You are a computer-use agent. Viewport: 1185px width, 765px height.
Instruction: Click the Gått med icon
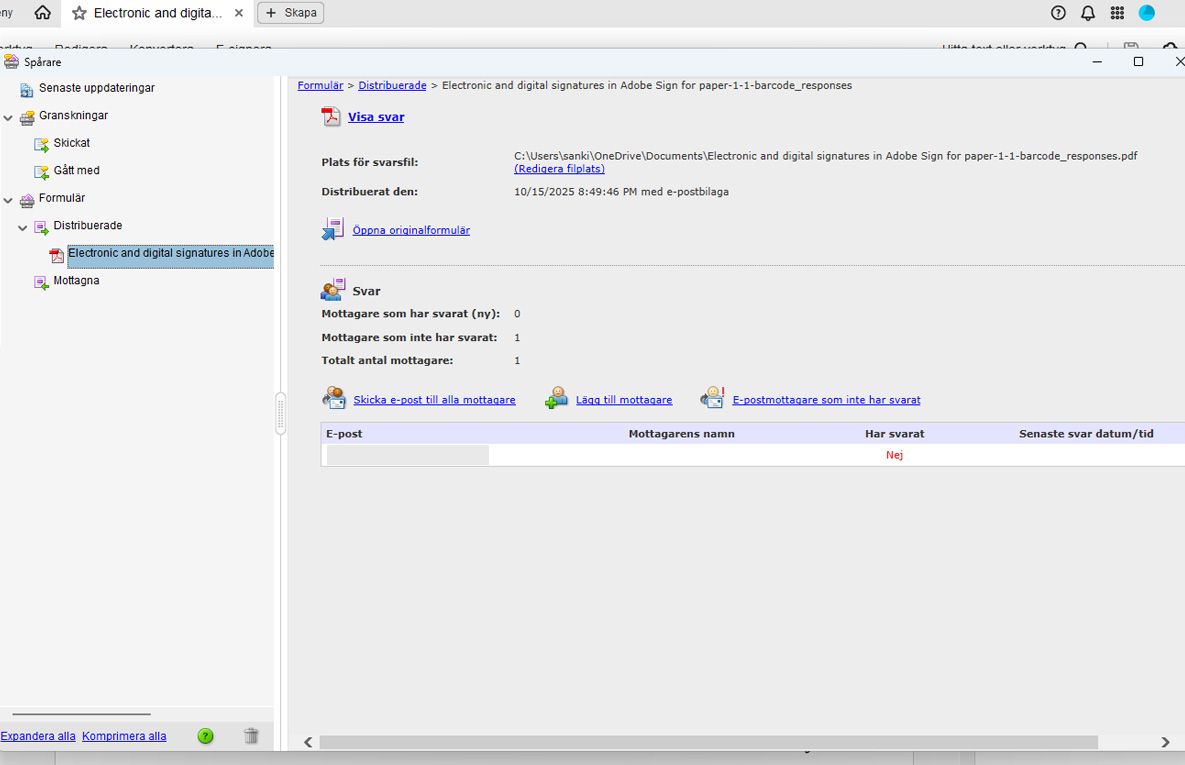click(42, 172)
